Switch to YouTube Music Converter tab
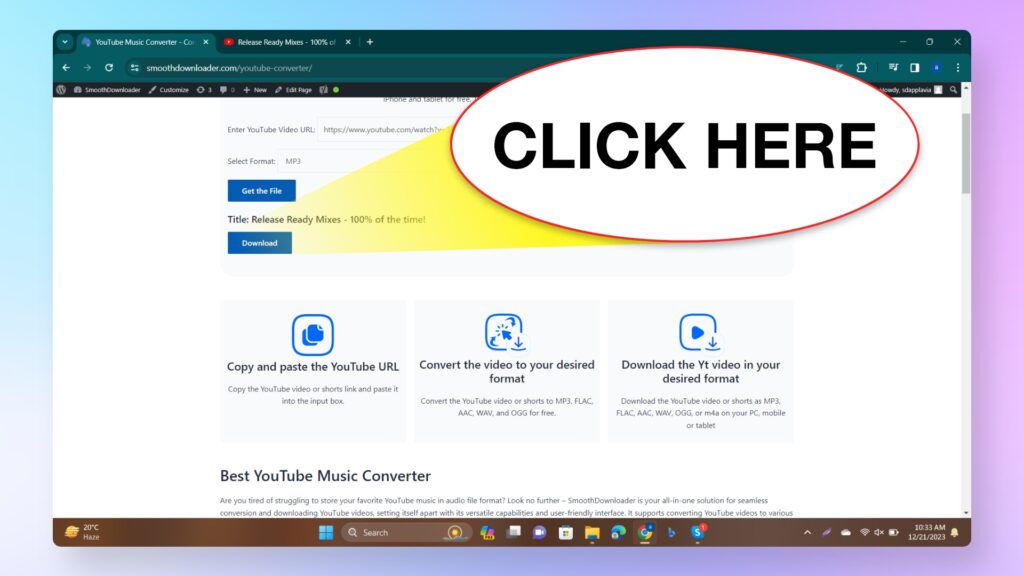The image size is (1024, 576). pos(146,42)
